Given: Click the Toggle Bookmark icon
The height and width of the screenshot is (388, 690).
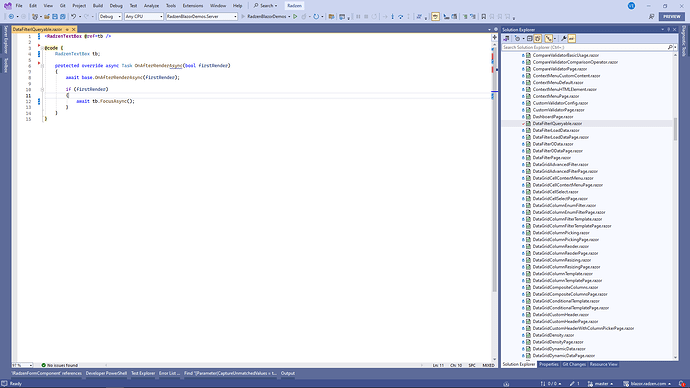Looking at the screenshot, I should (x=484, y=16).
